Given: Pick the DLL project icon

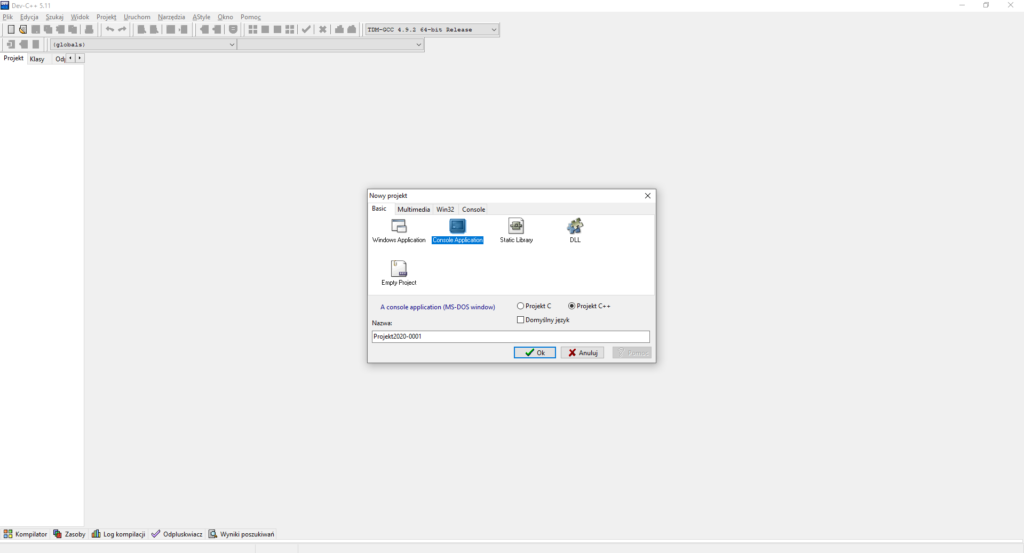Looking at the screenshot, I should point(575,227).
